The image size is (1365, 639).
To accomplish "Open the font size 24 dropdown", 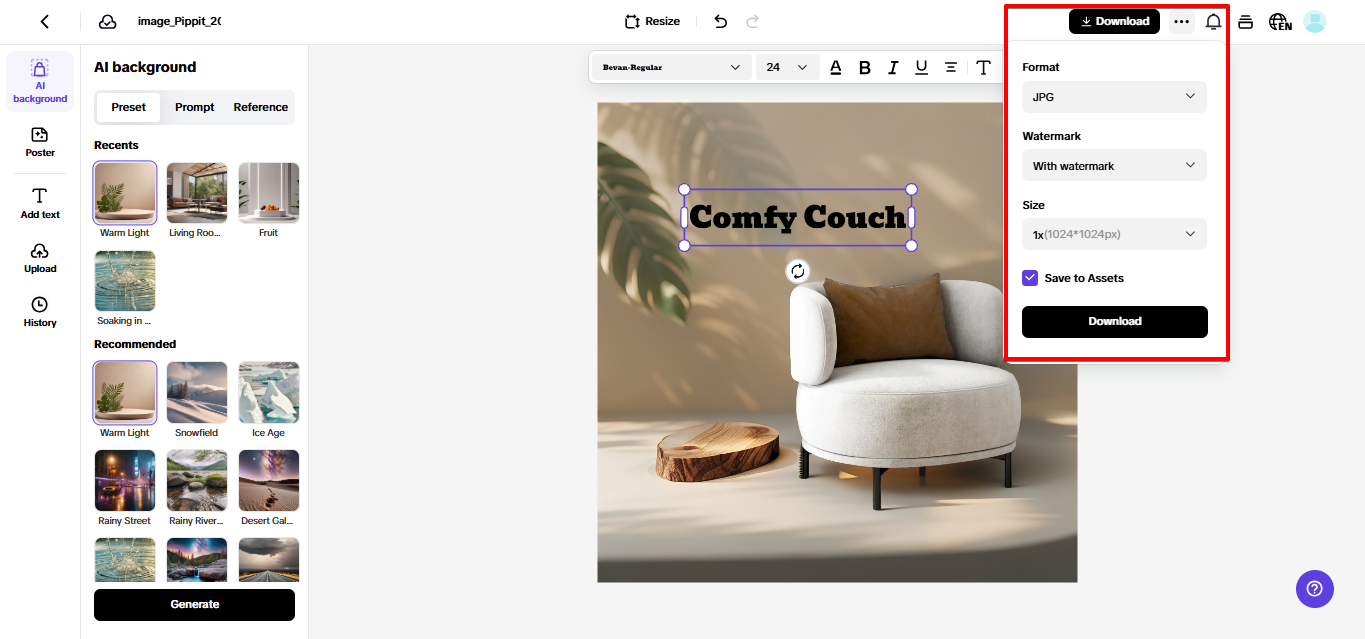I will (787, 67).
